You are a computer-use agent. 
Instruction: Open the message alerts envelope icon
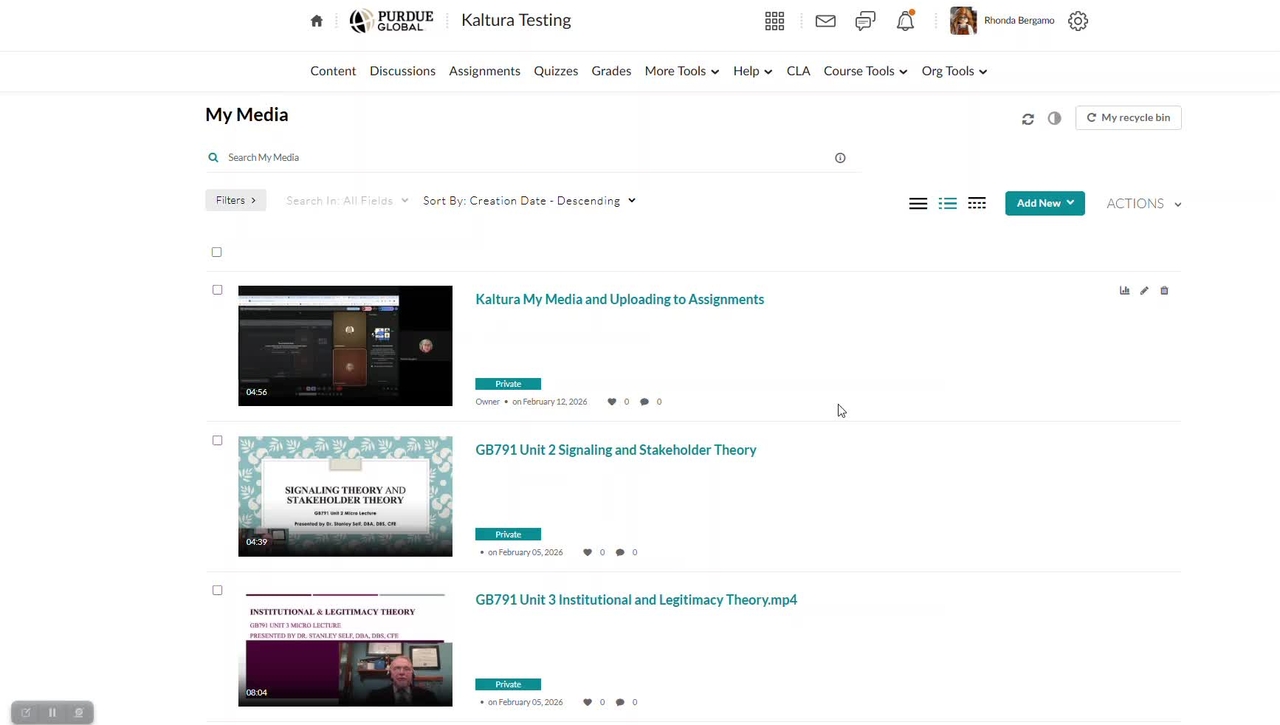[x=825, y=21]
